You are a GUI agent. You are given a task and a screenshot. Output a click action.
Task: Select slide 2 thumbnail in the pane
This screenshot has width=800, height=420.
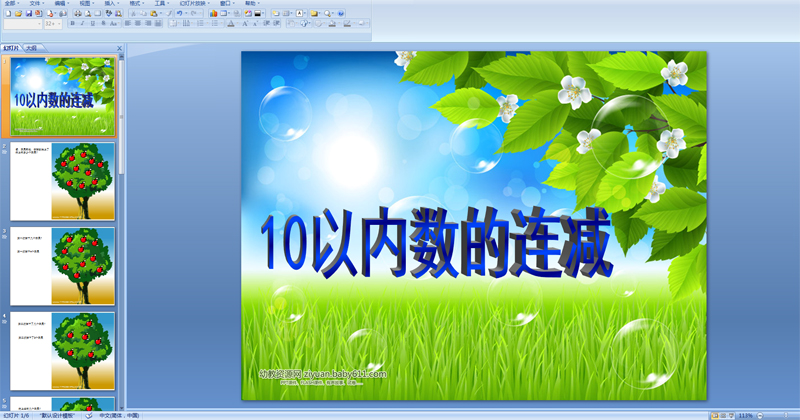click(62, 182)
